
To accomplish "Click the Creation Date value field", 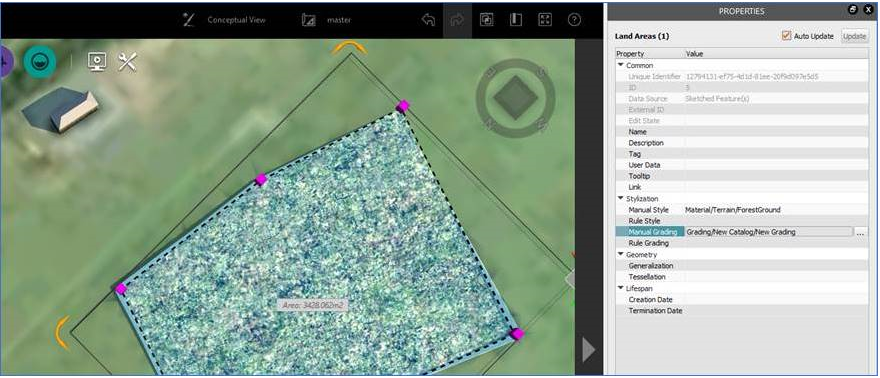I will 776,299.
